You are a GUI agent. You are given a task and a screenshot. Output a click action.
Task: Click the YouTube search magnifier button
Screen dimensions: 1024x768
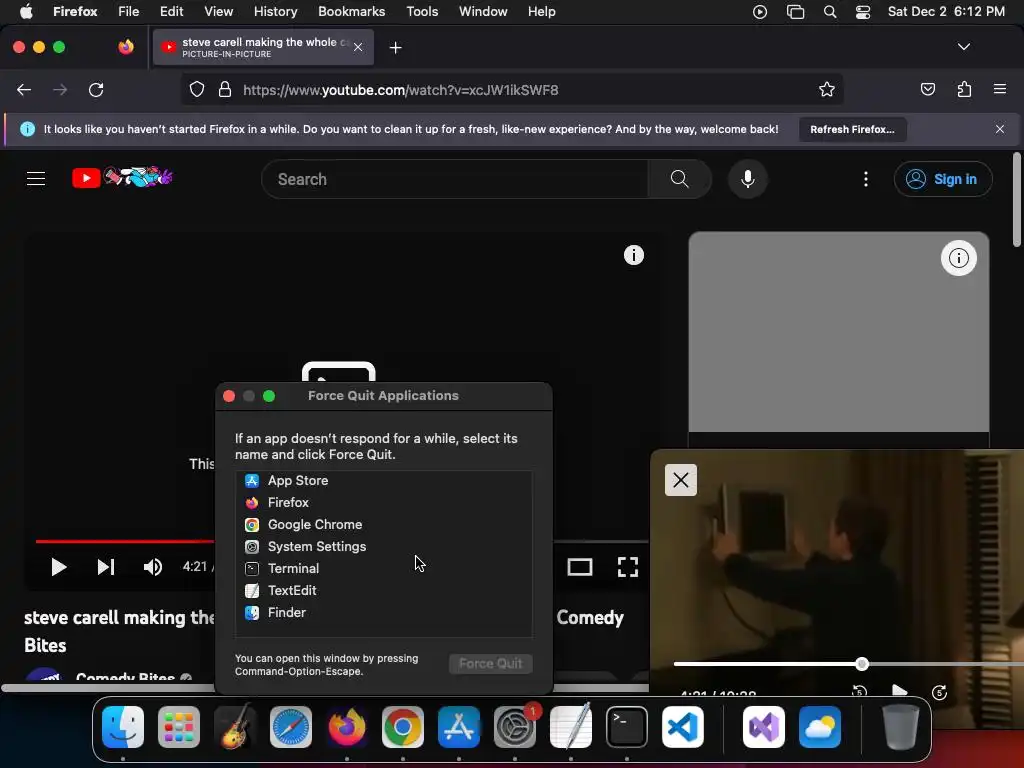679,179
